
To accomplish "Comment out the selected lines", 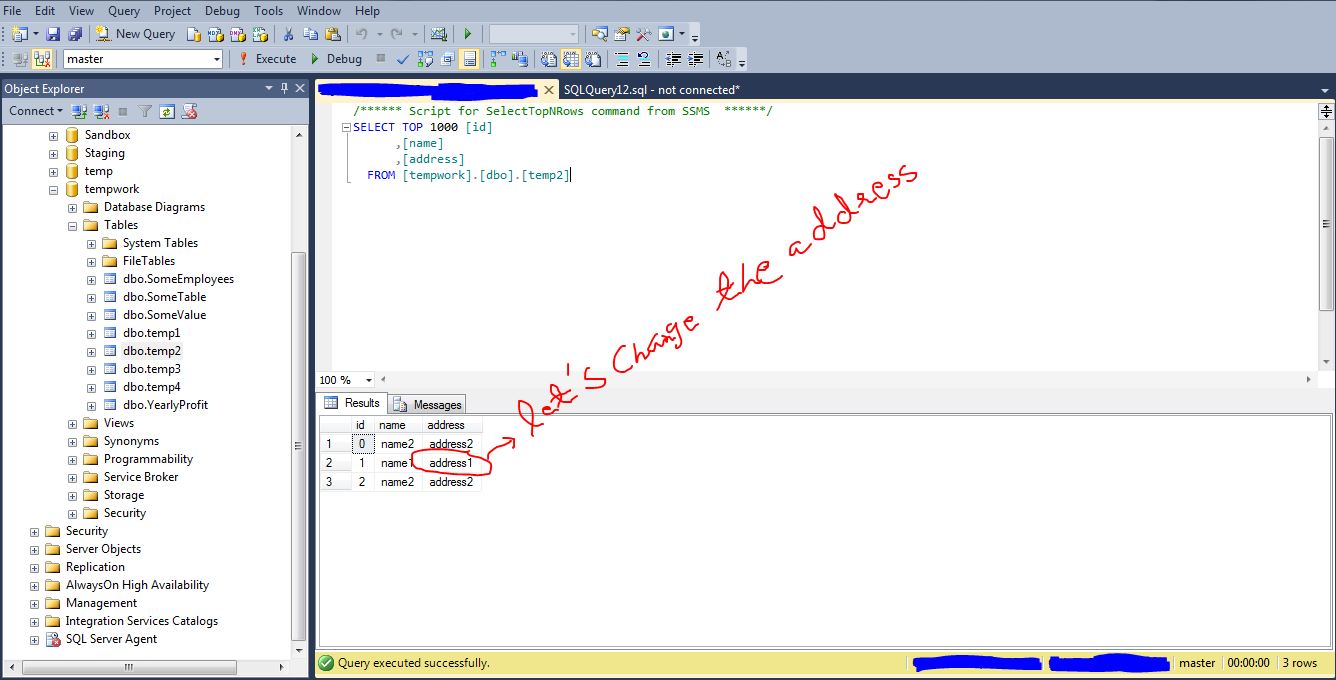I will click(621, 59).
